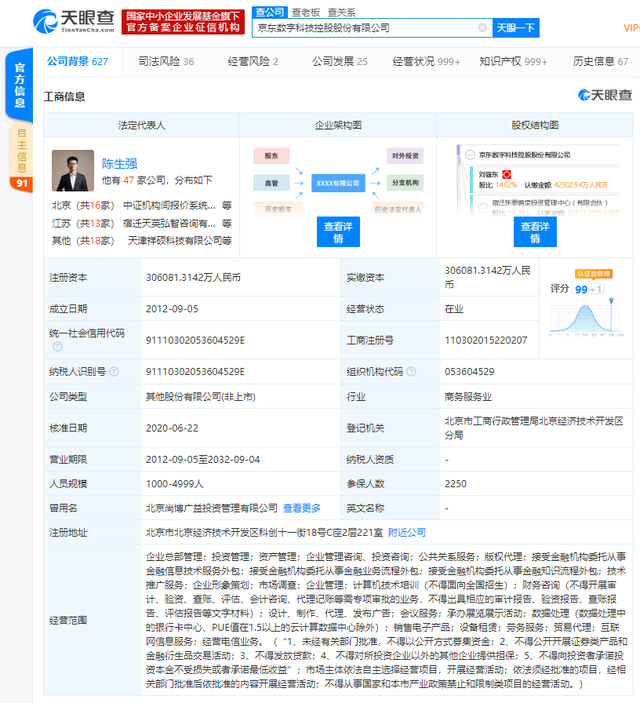Click 查看详情 under 企业架构图
This screenshot has width=640, height=703.
[338, 232]
